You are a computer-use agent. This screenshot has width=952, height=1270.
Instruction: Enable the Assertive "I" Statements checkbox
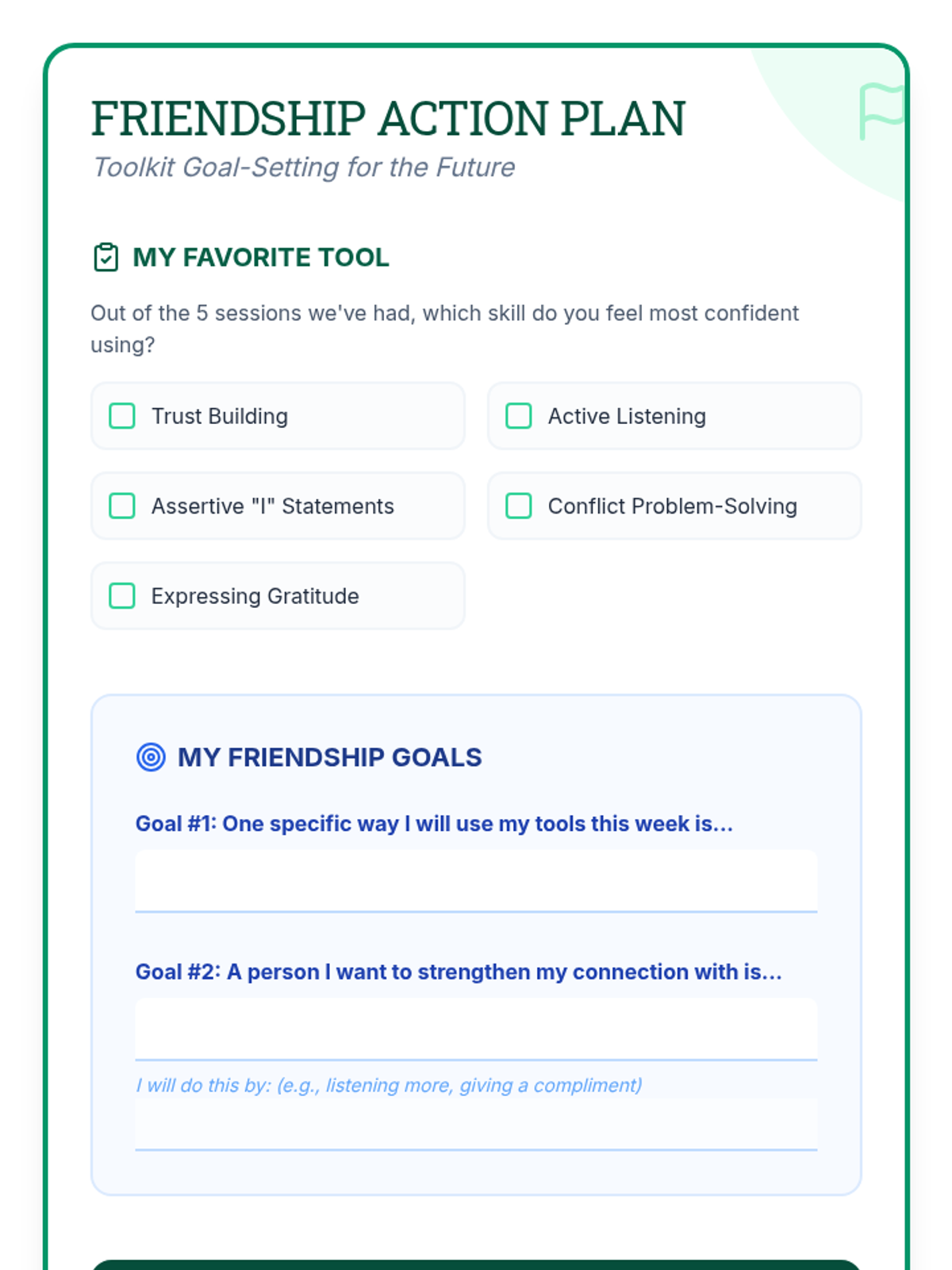point(122,506)
